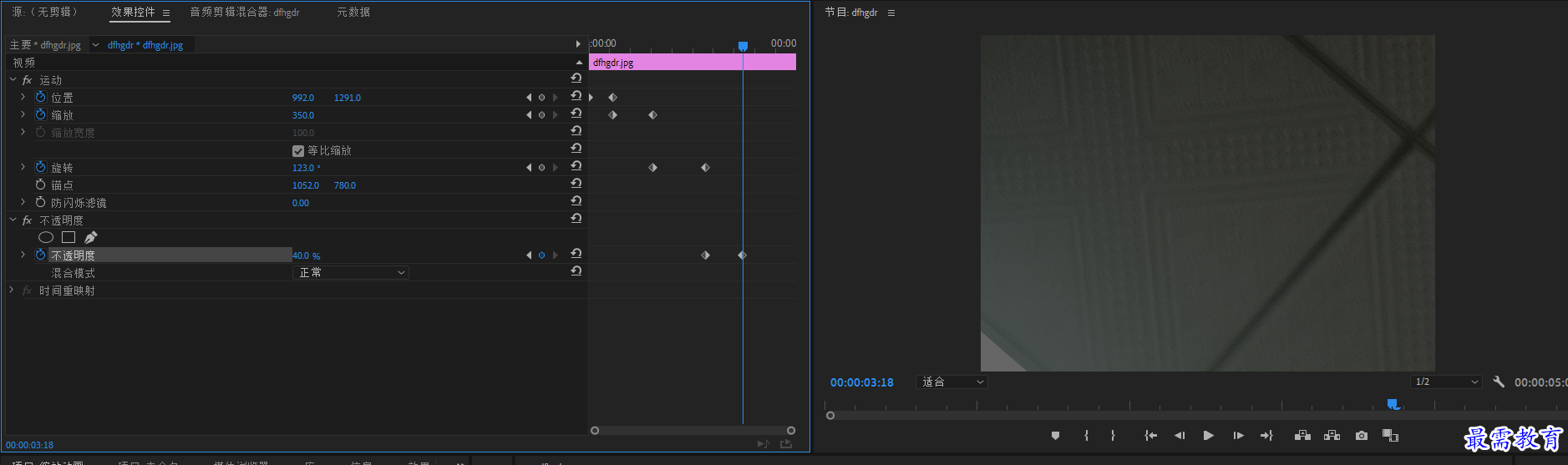Switch to the 效果控件 tab

coord(133,12)
